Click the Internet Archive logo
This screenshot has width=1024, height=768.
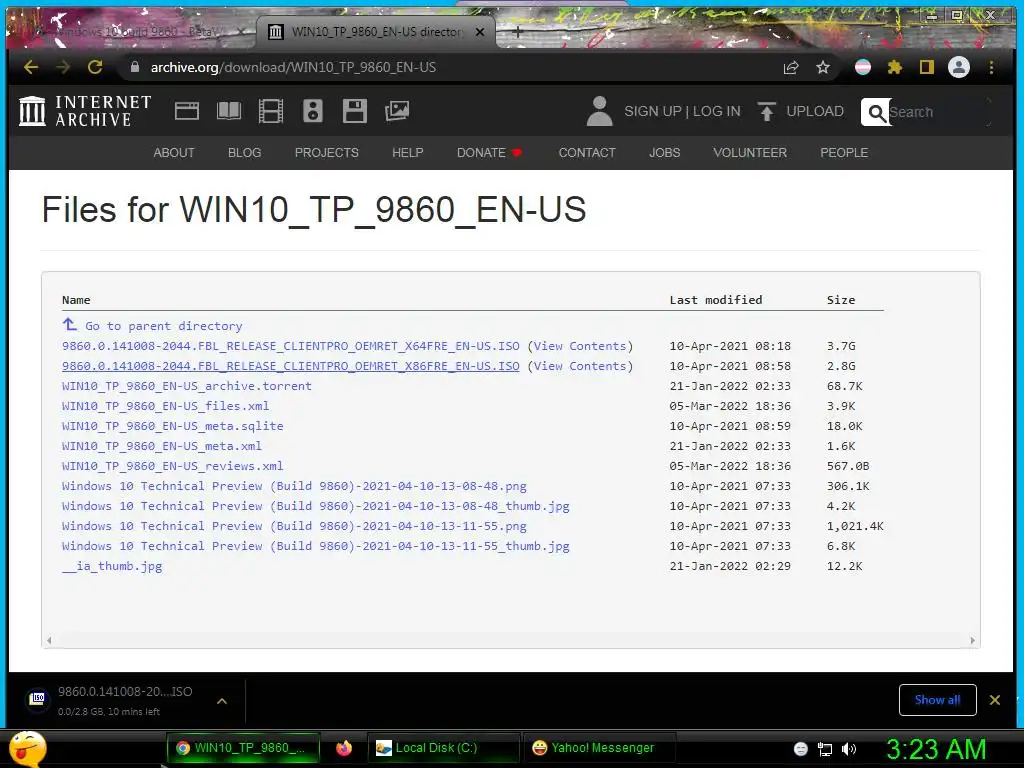click(86, 111)
